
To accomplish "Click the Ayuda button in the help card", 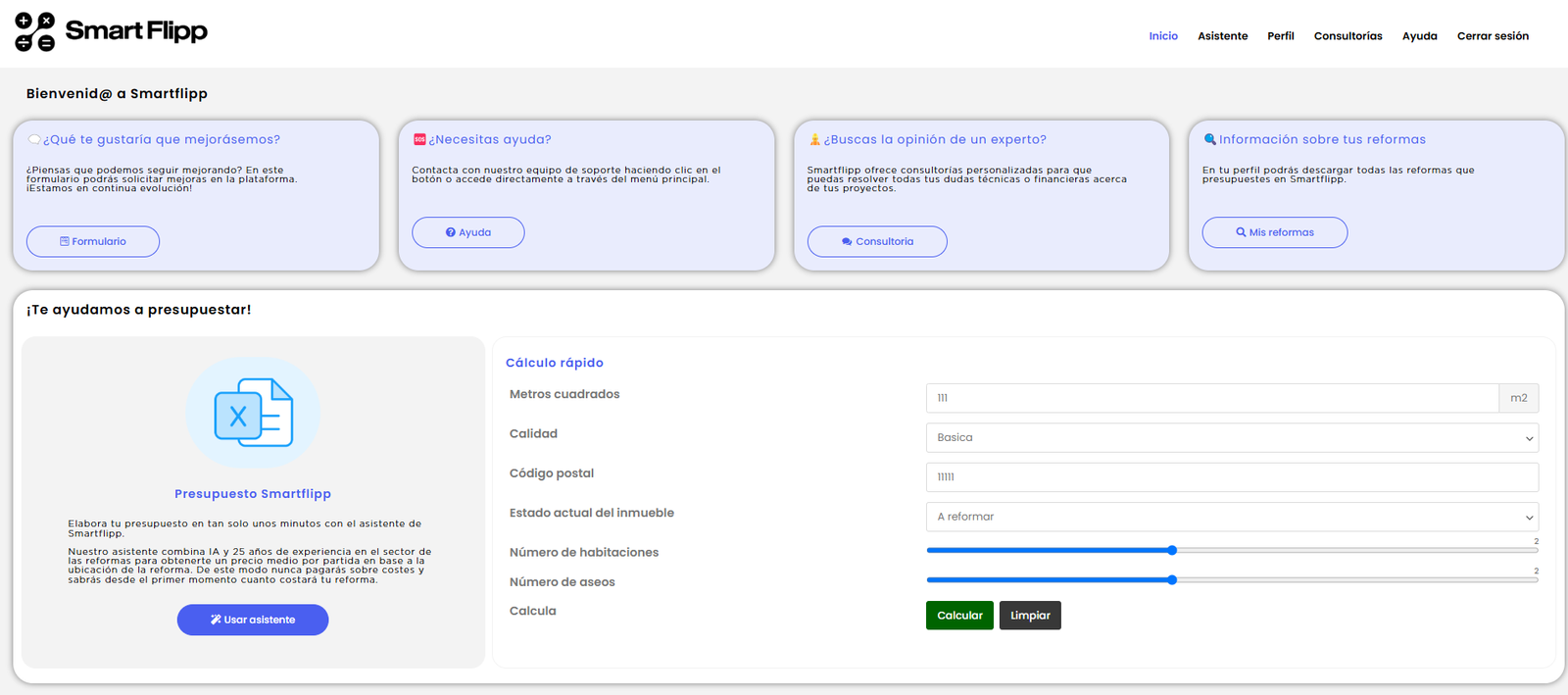I will coord(468,232).
